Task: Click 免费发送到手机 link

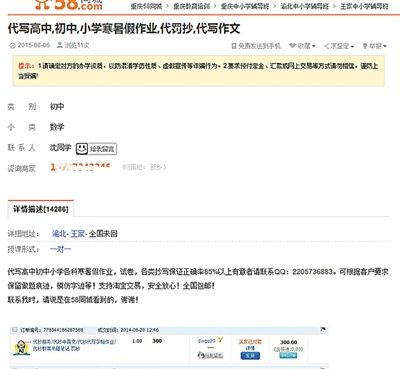Action: 259,46
